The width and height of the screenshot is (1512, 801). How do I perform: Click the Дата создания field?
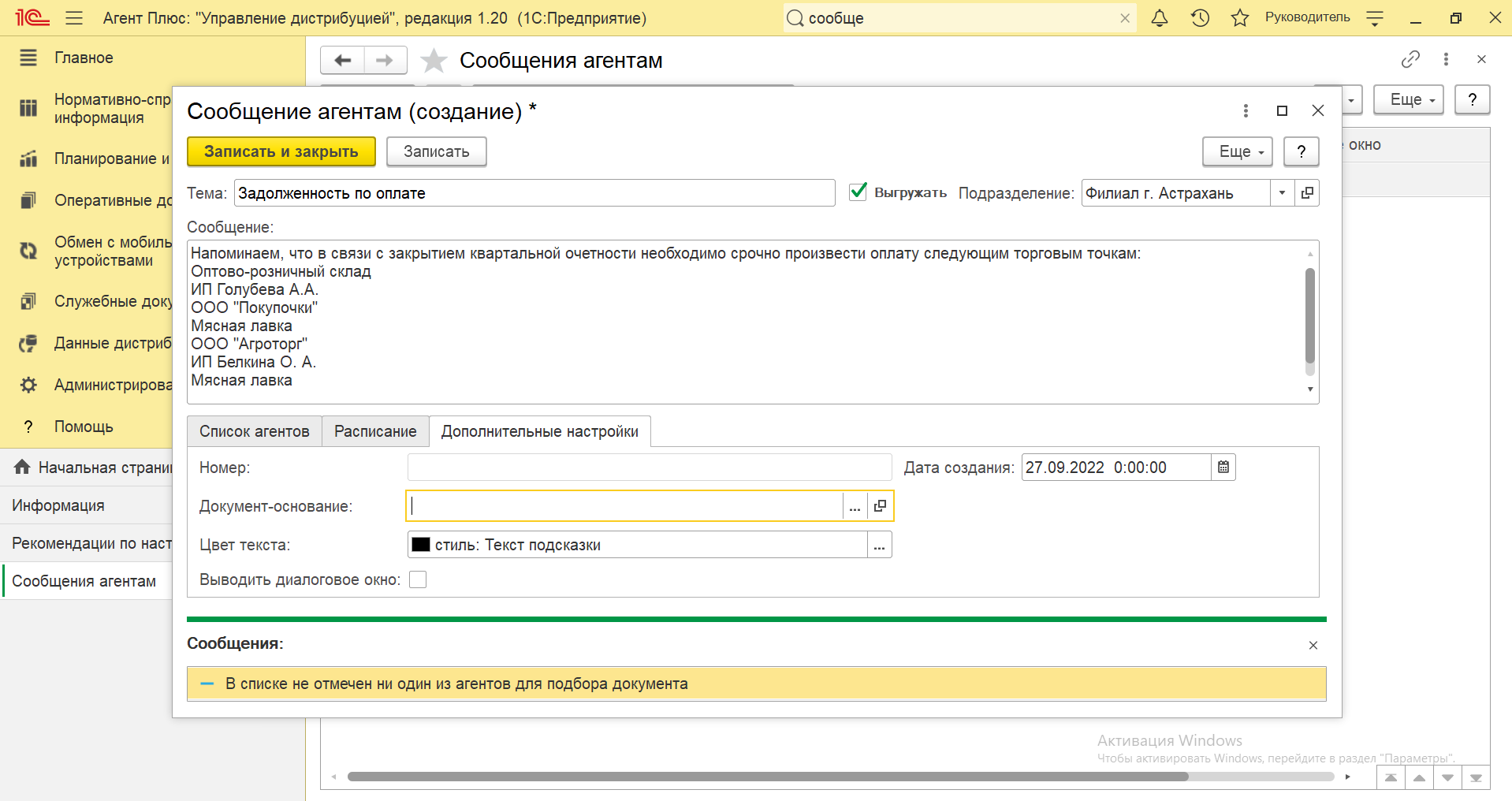tap(1116, 467)
